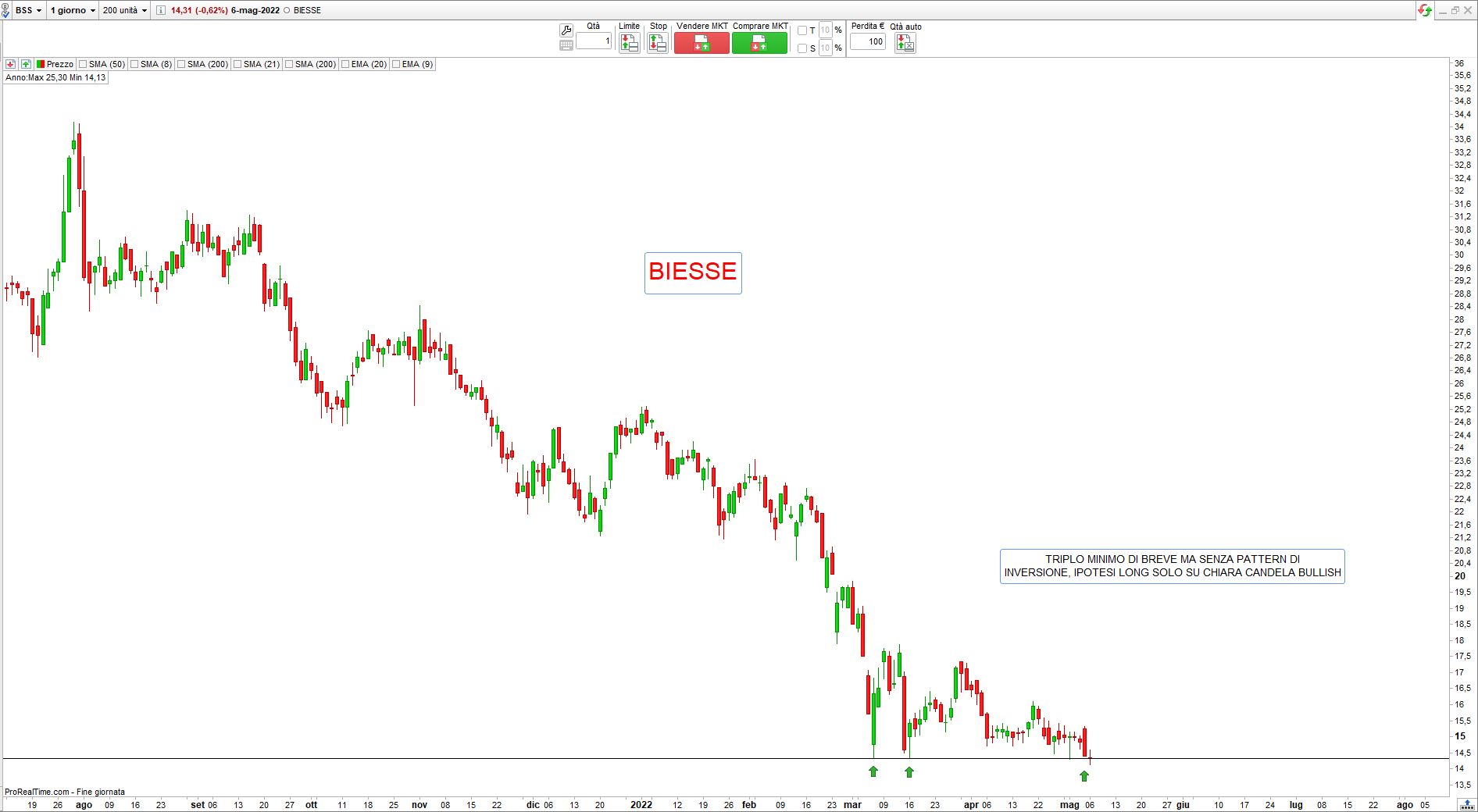The height and width of the screenshot is (812, 1478).
Task: Click the TRIPLO MINIMO DI BREVE annotation box
Action: click(1173, 566)
